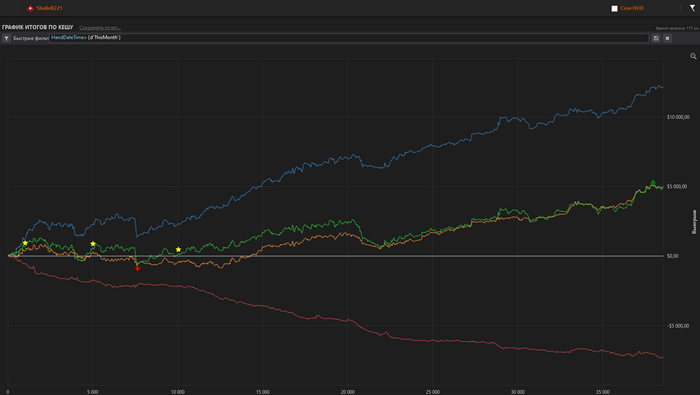Click the 'Сохранить отчет...' link

pyautogui.click(x=100, y=28)
